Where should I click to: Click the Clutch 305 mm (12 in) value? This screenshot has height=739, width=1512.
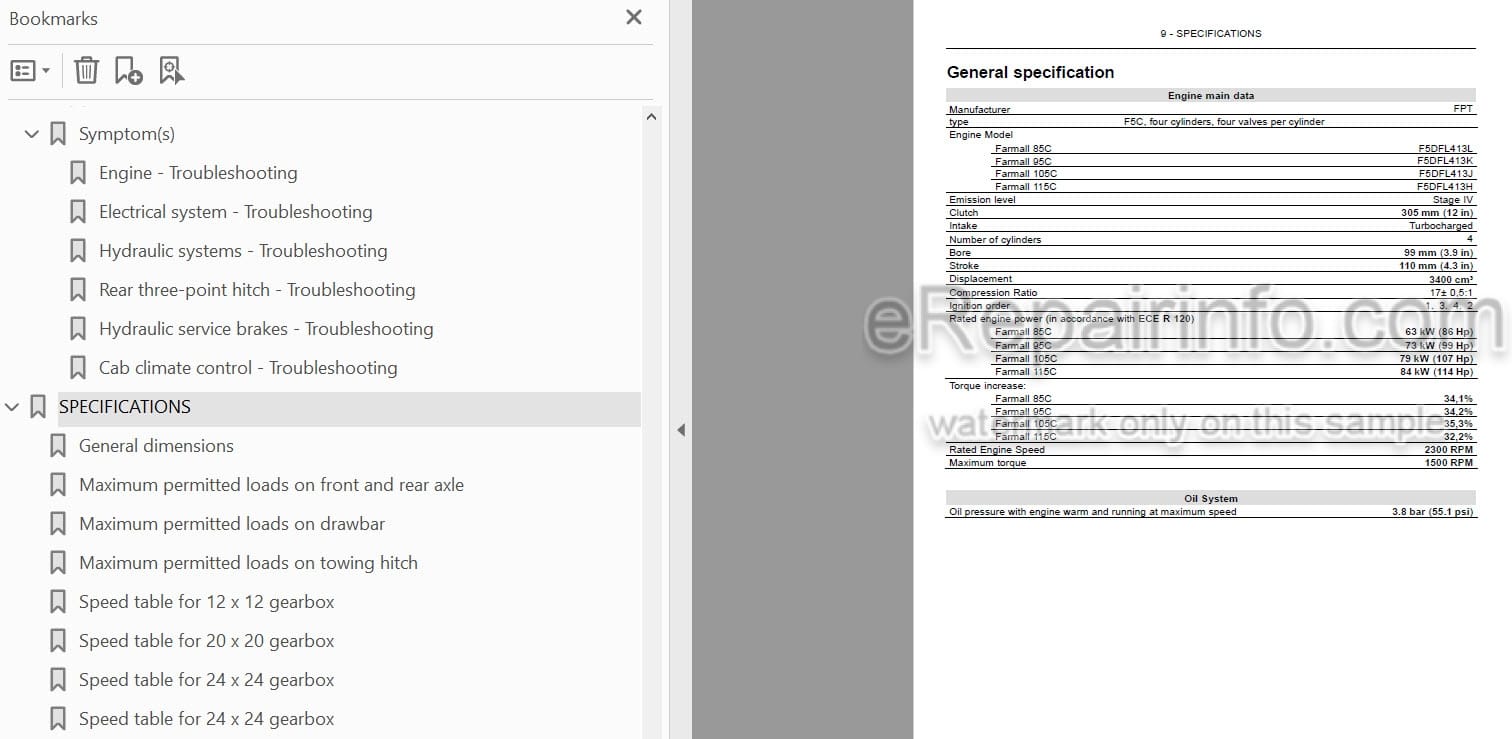click(x=1437, y=213)
